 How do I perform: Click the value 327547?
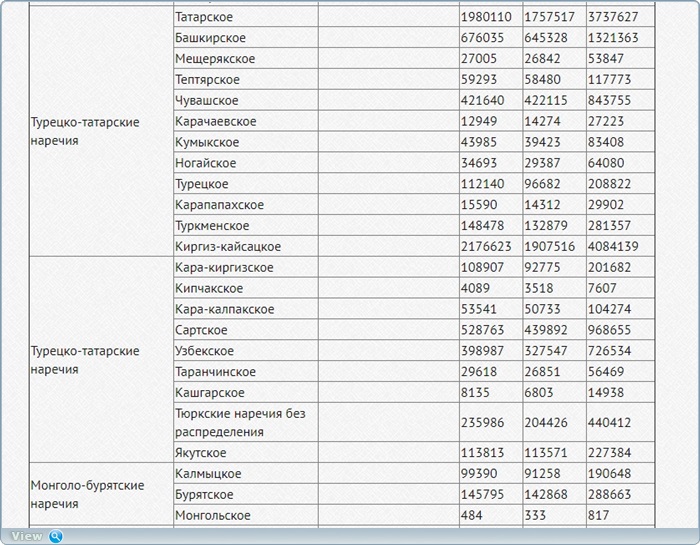click(x=546, y=351)
